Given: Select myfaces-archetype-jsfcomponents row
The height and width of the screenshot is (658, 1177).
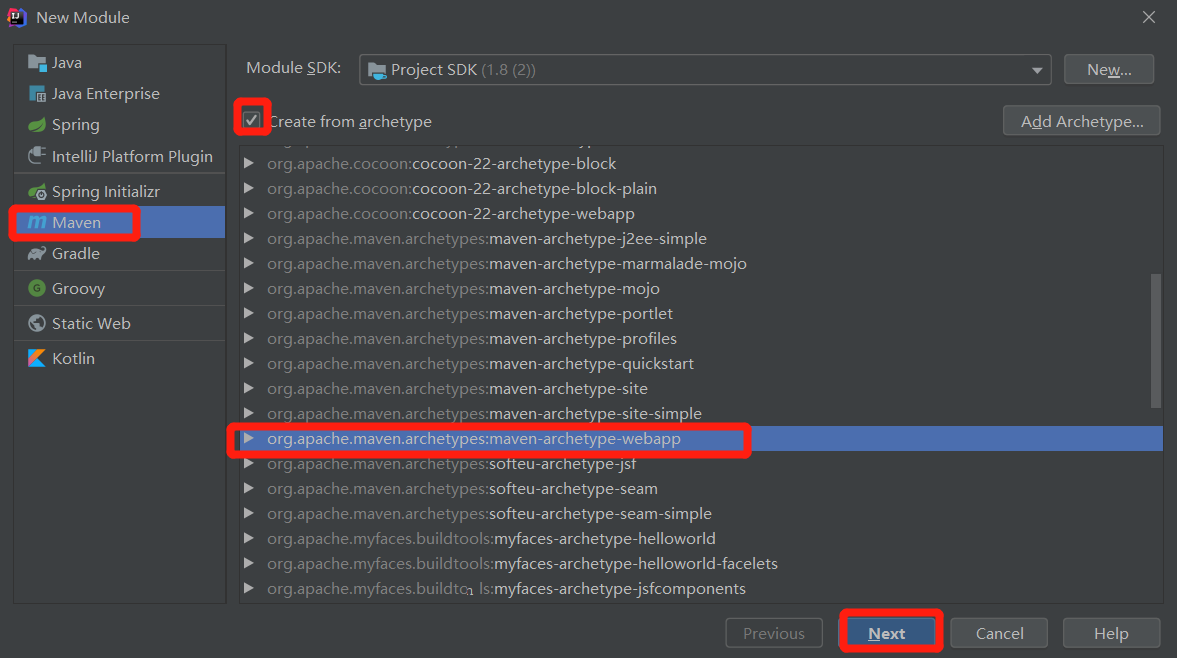Looking at the screenshot, I should (x=701, y=589).
